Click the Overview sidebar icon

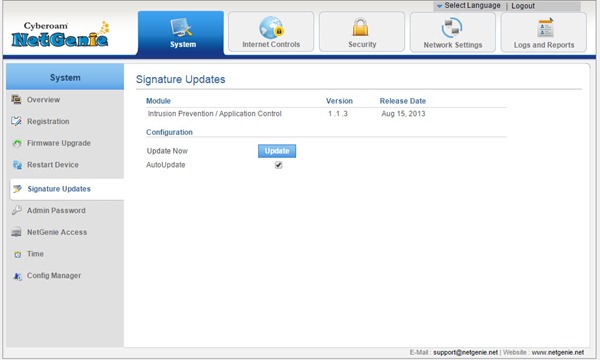16,99
